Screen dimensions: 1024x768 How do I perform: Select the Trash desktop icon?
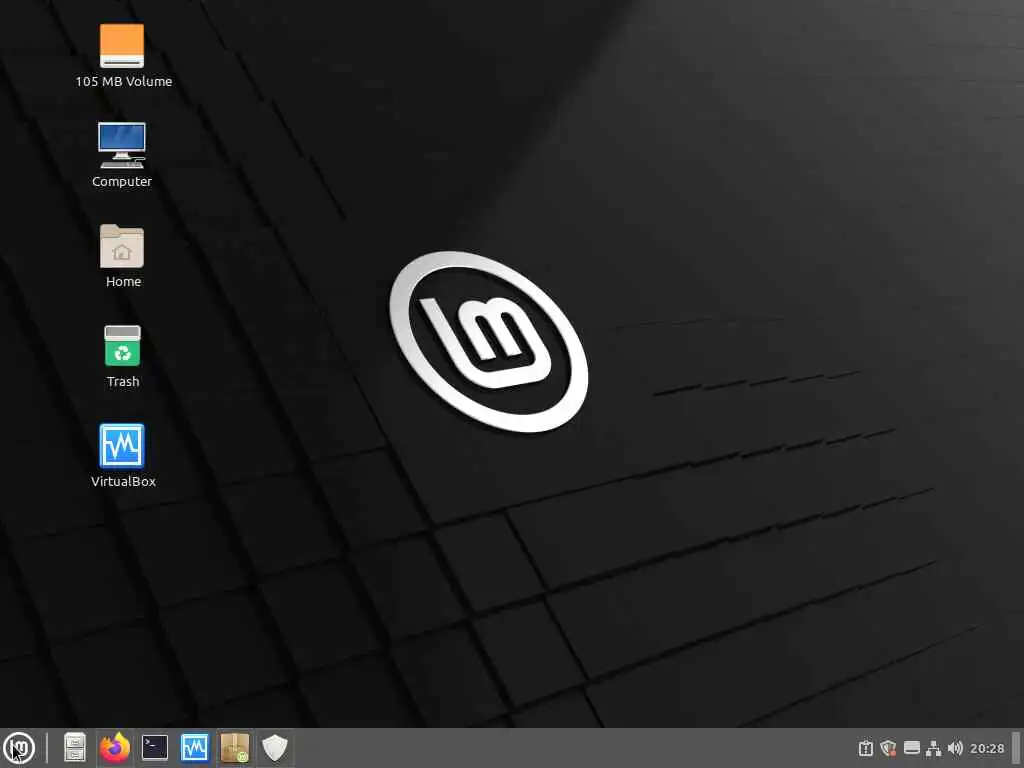[122, 357]
